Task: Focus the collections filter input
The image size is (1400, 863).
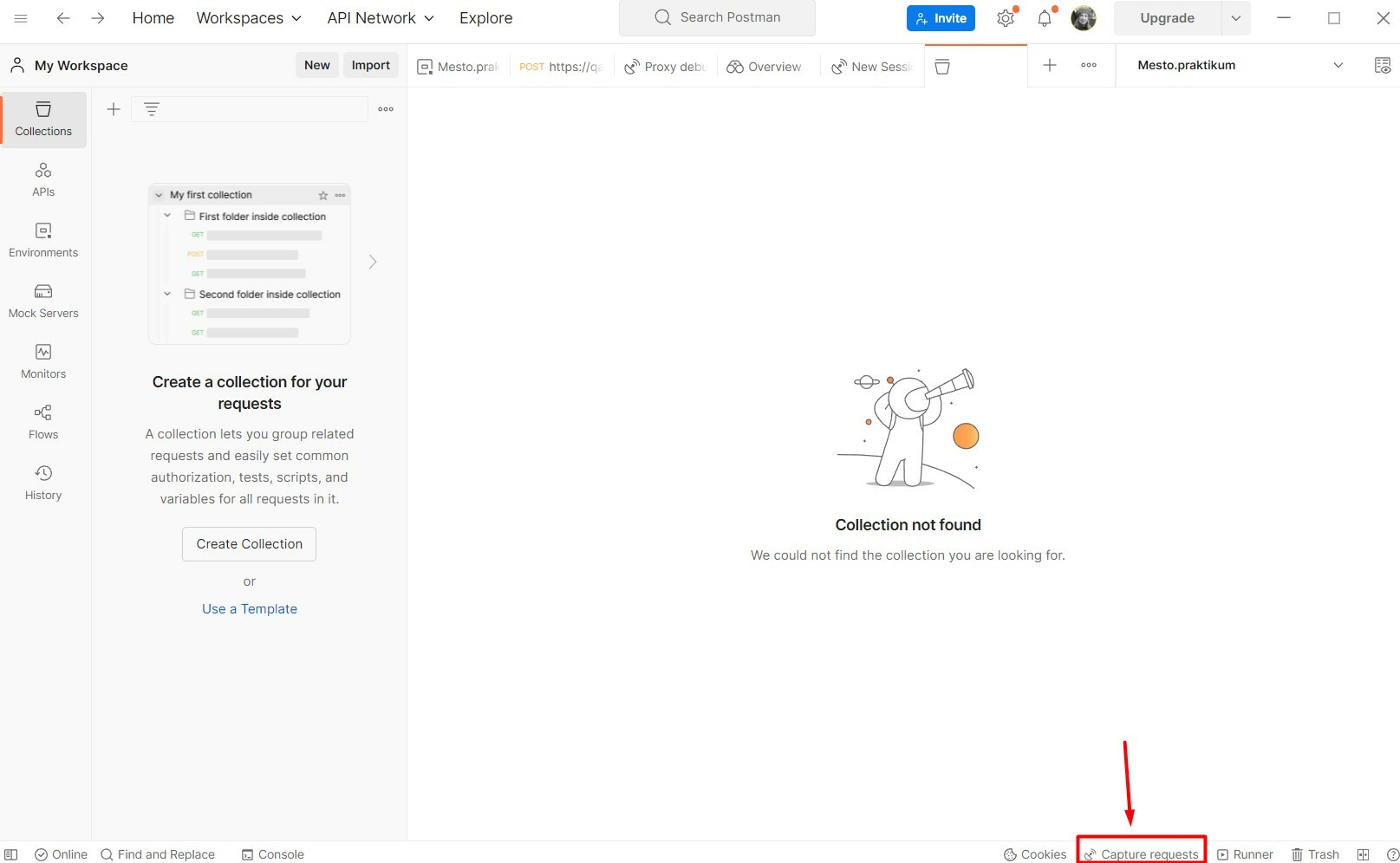Action: click(x=250, y=109)
